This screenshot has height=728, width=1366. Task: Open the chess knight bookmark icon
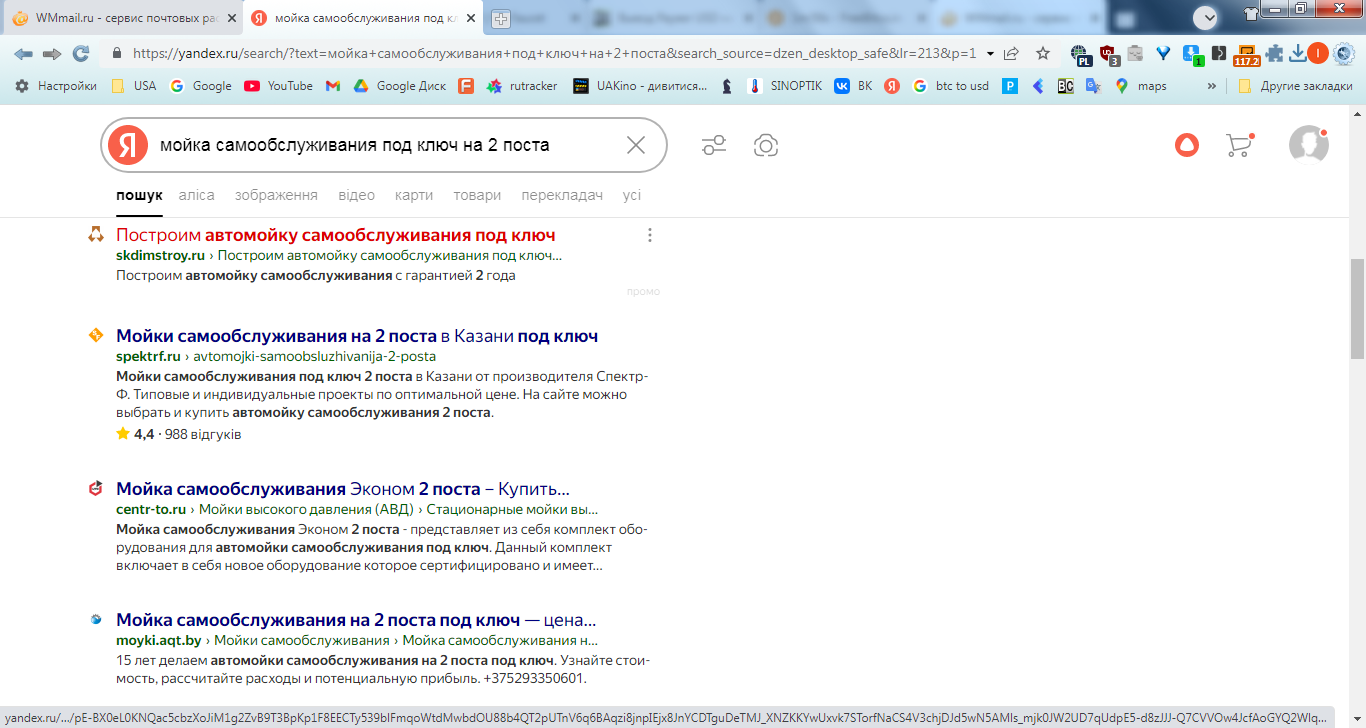click(x=727, y=86)
